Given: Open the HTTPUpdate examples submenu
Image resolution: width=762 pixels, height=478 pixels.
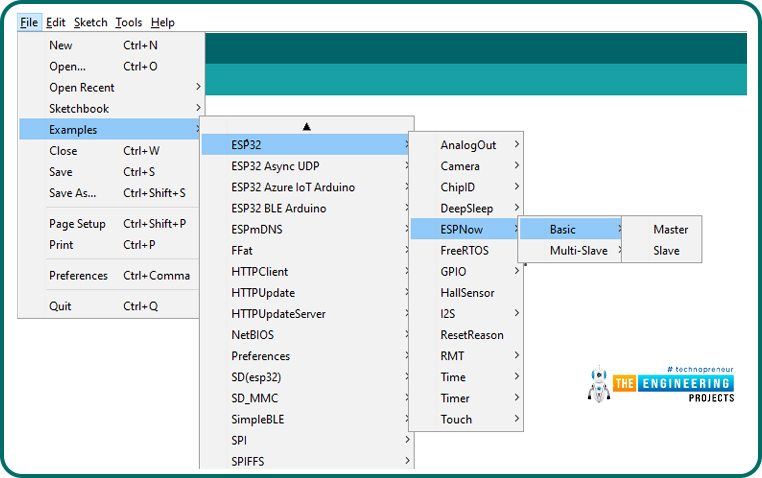Looking at the screenshot, I should 307,293.
